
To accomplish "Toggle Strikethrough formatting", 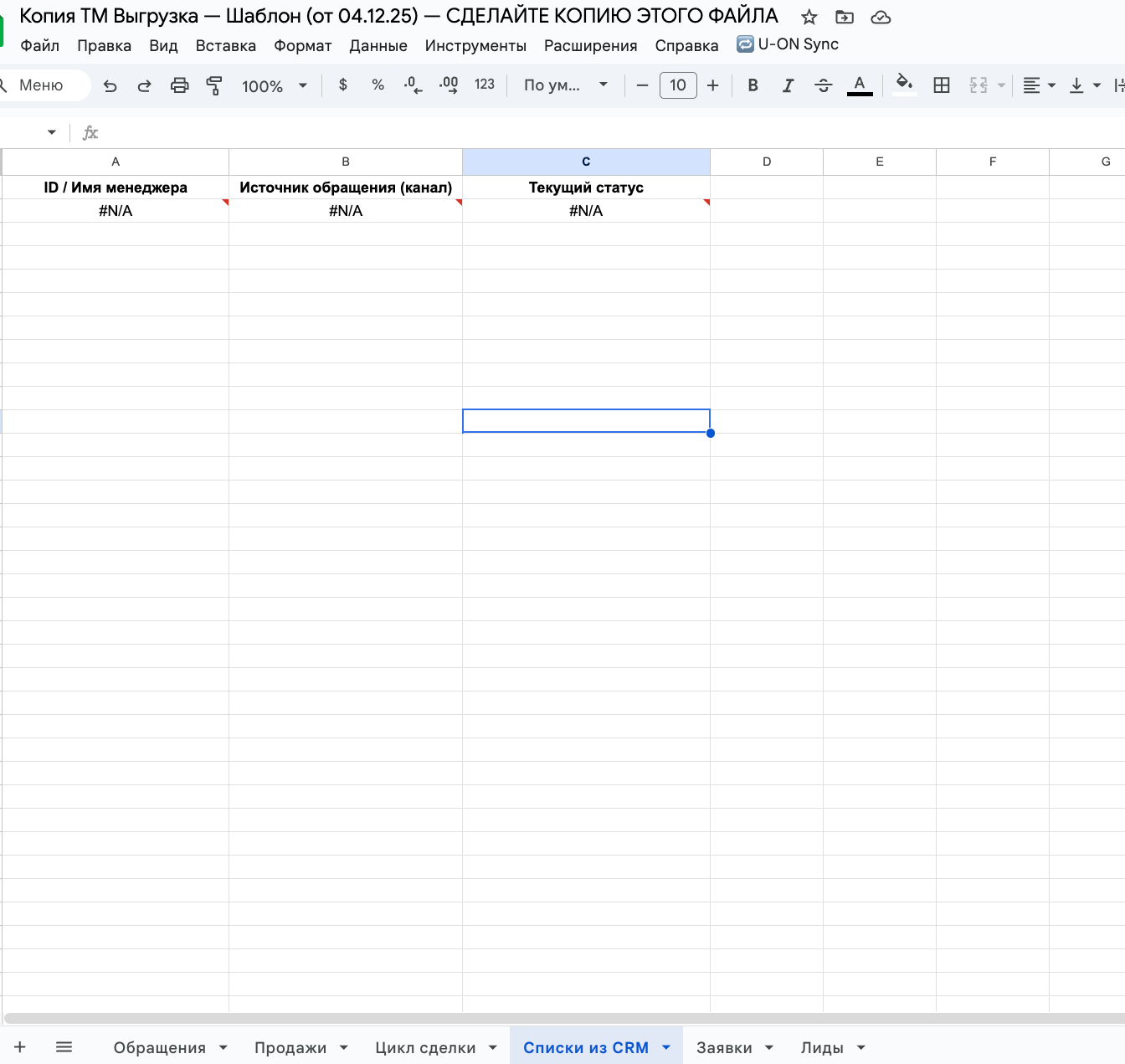I will 823,85.
